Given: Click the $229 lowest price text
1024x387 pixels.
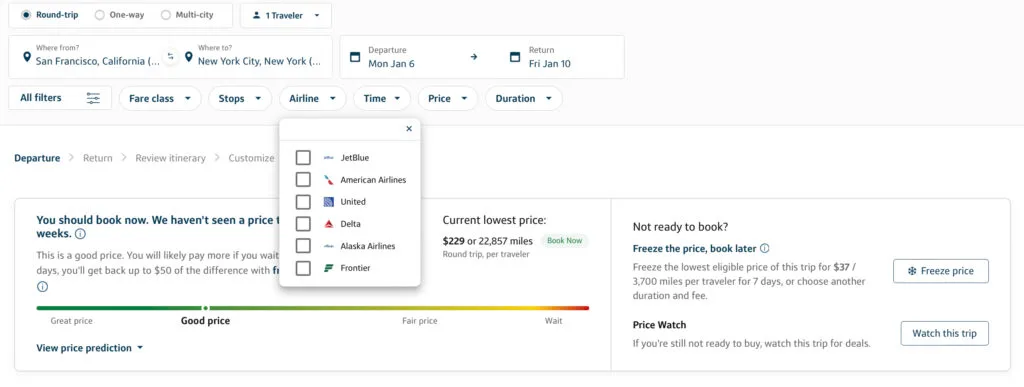Looking at the screenshot, I should (453, 241).
